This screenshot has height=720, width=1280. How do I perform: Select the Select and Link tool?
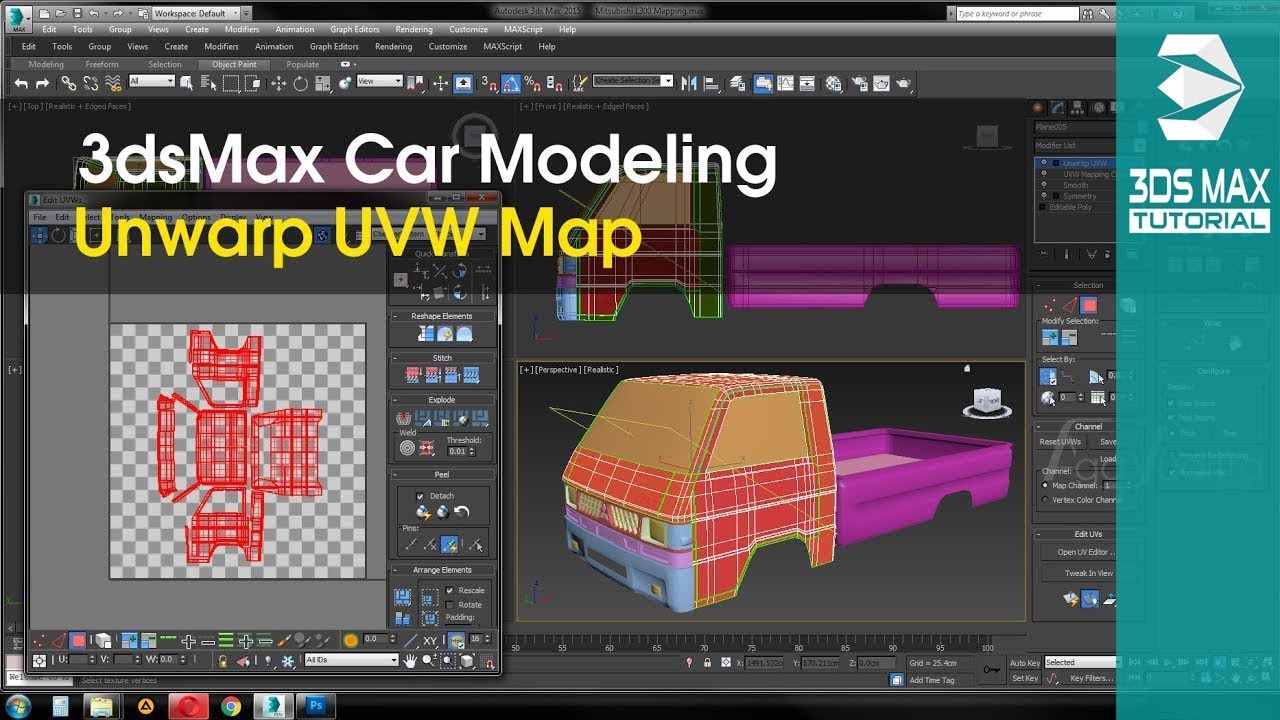pyautogui.click(x=68, y=83)
